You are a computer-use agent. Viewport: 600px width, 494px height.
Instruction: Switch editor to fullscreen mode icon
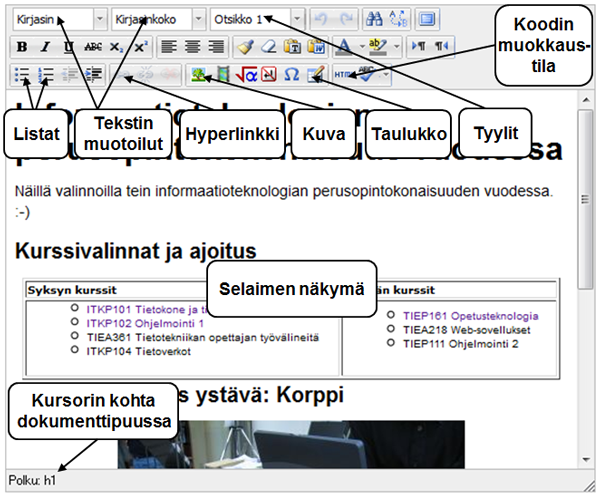[x=427, y=19]
